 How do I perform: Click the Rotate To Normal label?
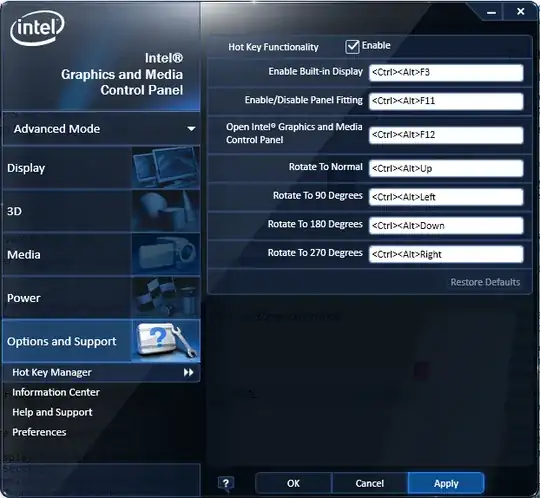click(x=326, y=167)
